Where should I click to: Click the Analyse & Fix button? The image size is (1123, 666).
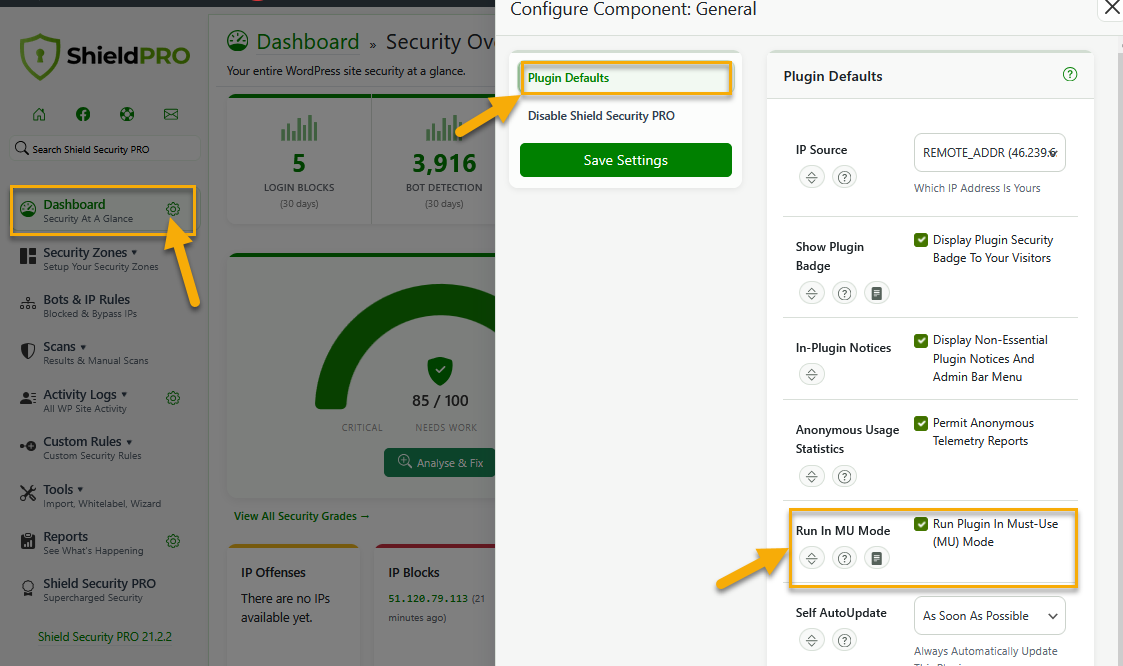tap(440, 463)
